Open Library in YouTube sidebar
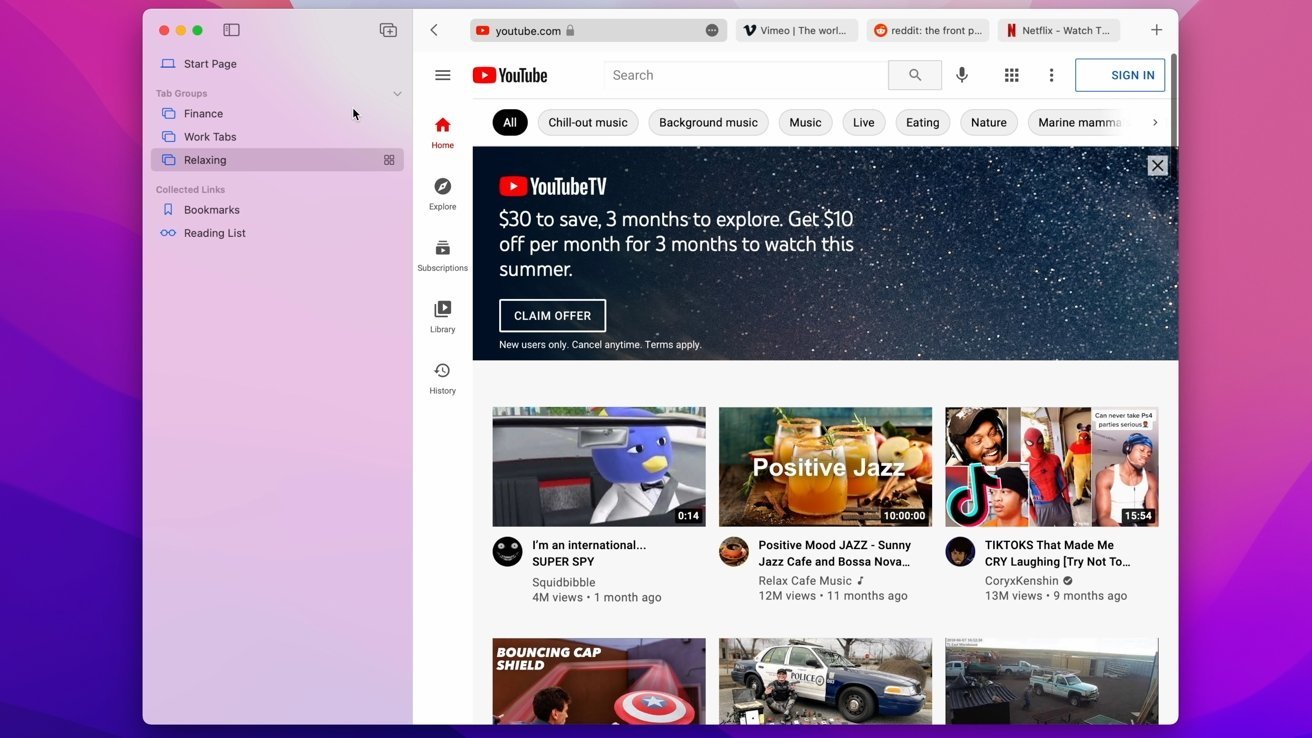Image resolution: width=1312 pixels, height=738 pixels. click(x=443, y=316)
